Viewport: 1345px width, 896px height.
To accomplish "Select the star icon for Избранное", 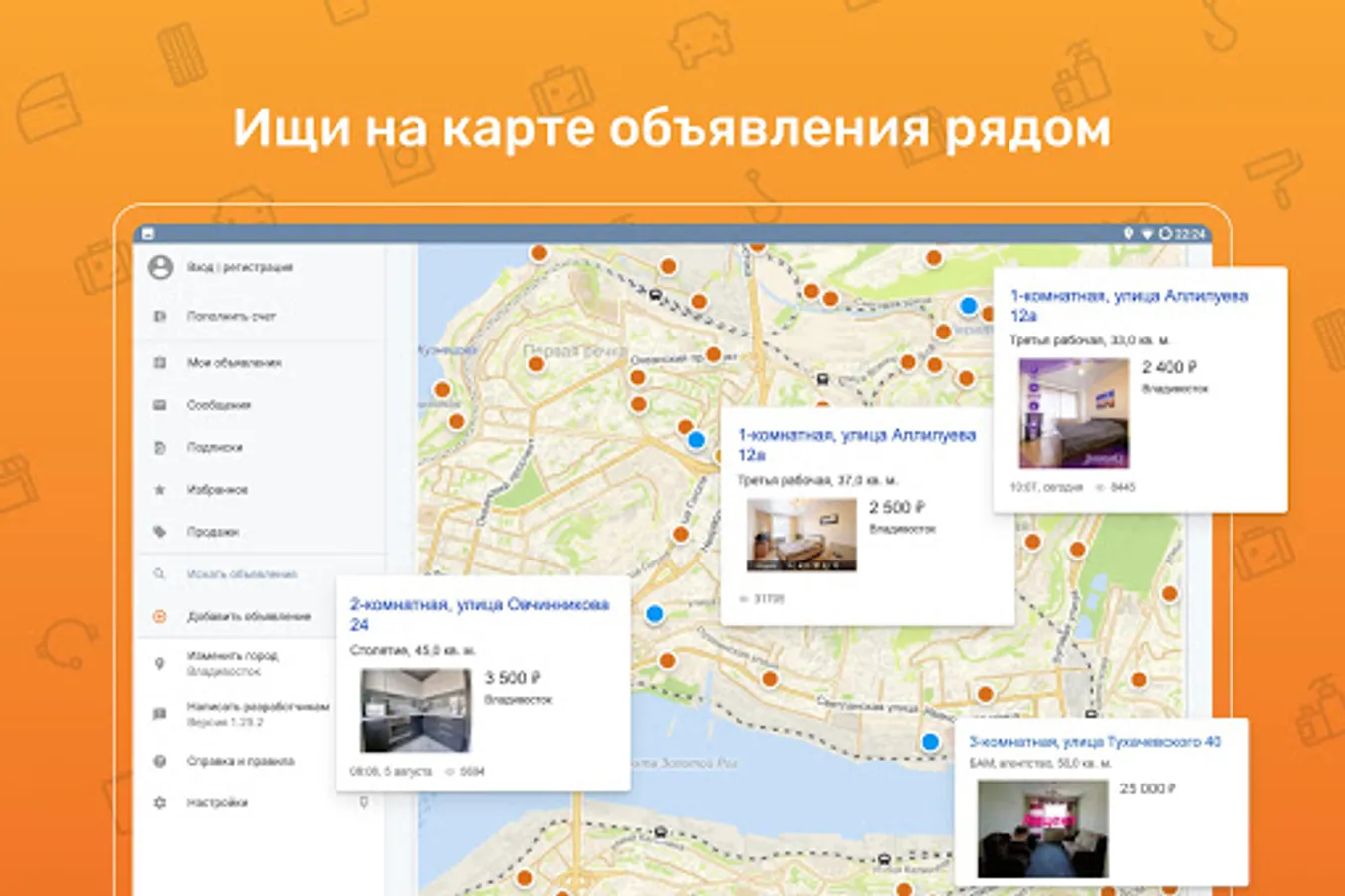I will click(160, 490).
